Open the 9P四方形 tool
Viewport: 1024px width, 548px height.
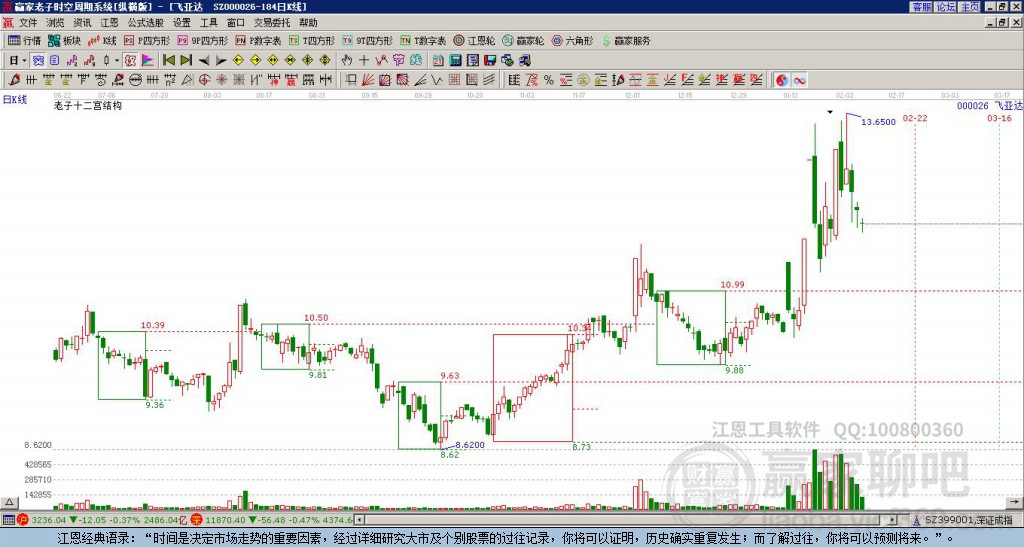203,40
